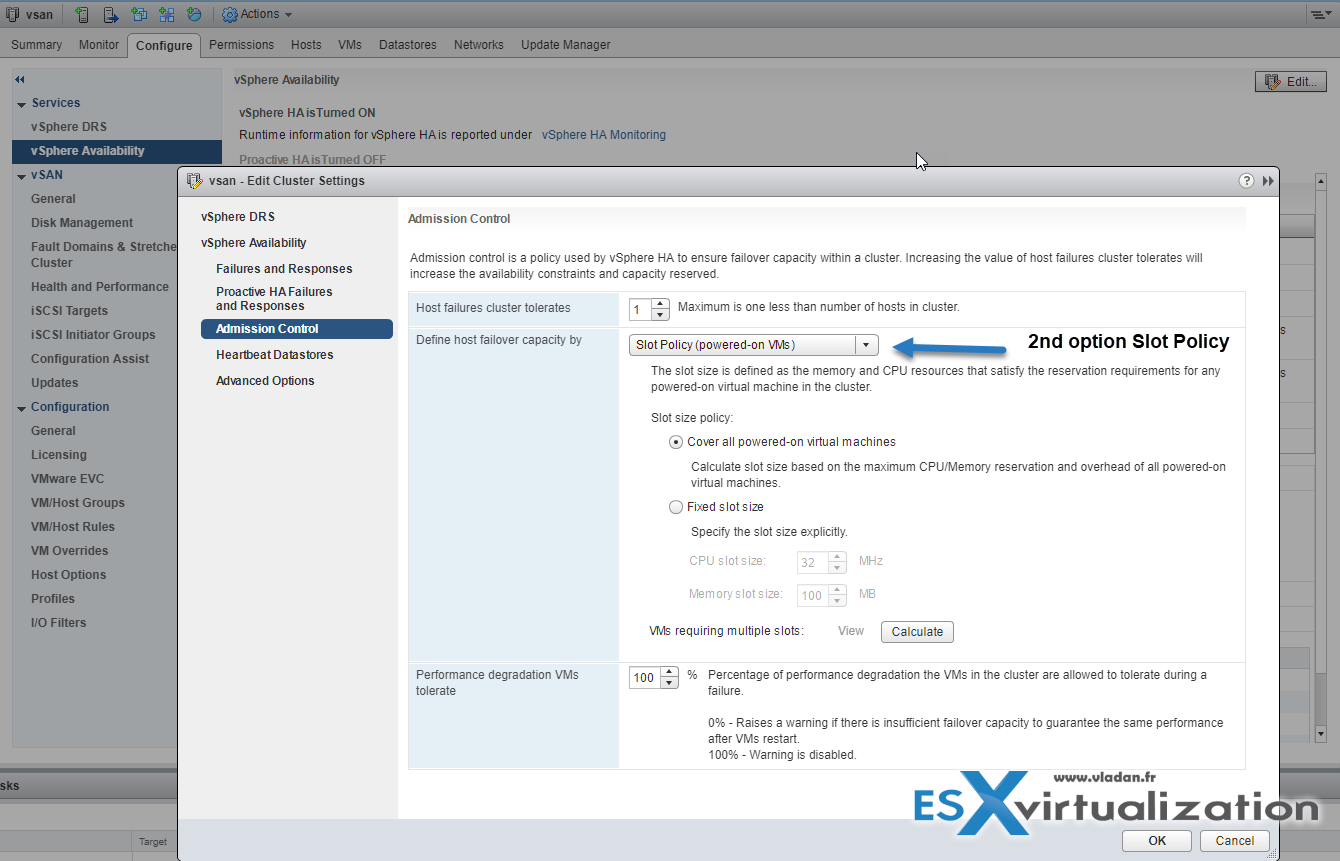Image resolution: width=1340 pixels, height=861 pixels.
Task: Open Heartbeat Datastores settings
Action: [x=275, y=355]
